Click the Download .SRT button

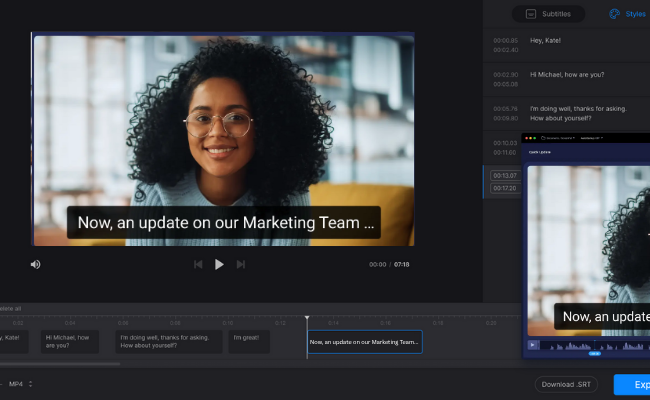tap(566, 385)
